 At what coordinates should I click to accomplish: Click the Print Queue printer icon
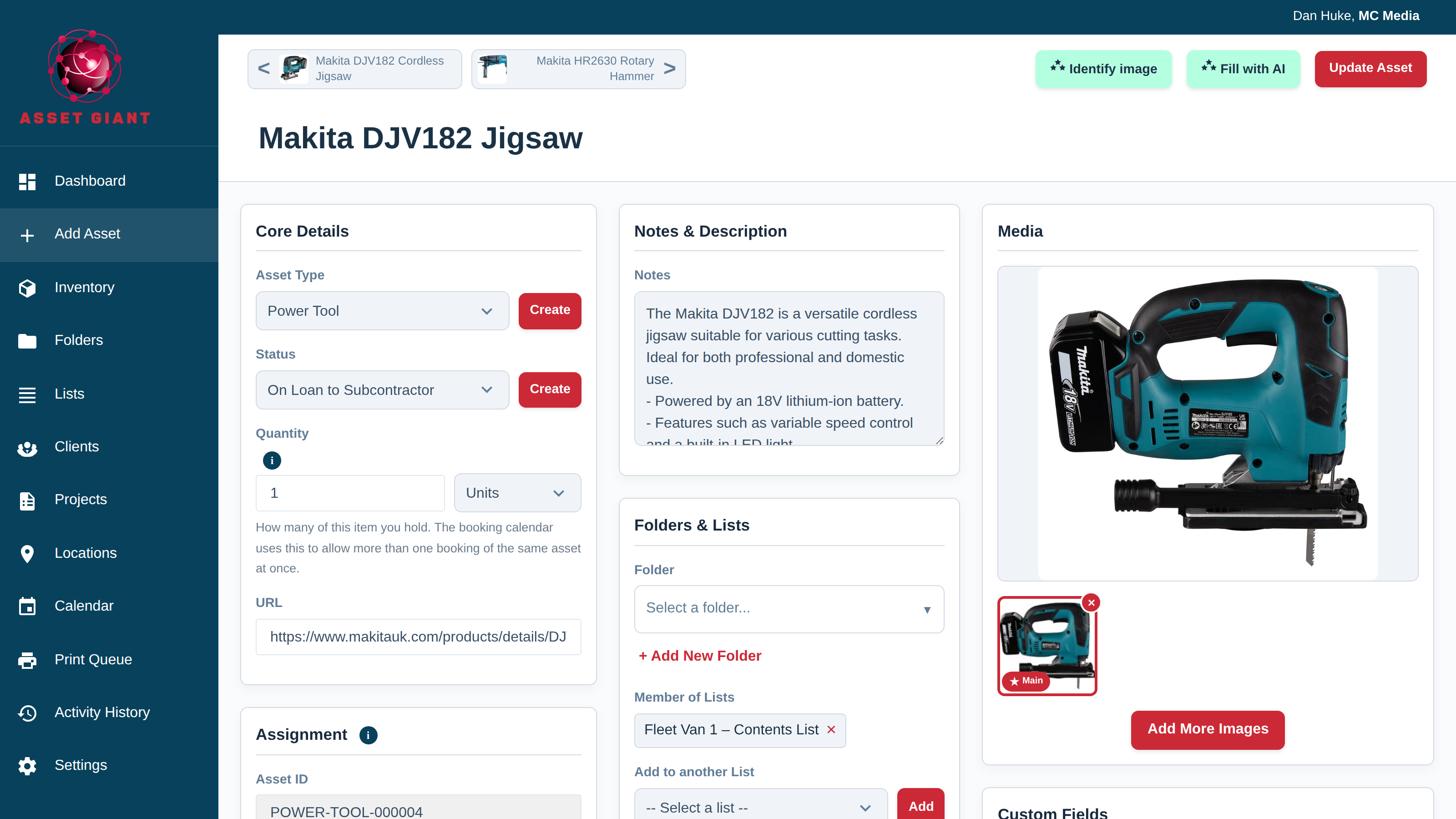tap(27, 660)
